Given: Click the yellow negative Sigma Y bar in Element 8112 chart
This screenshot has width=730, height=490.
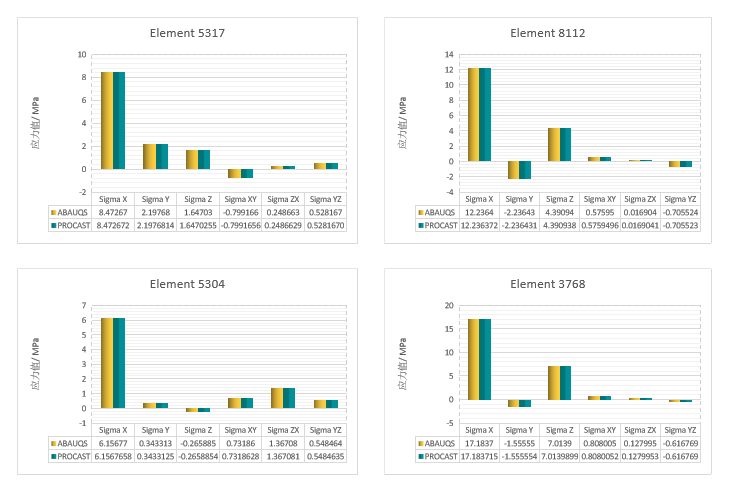Looking at the screenshot, I should (514, 170).
